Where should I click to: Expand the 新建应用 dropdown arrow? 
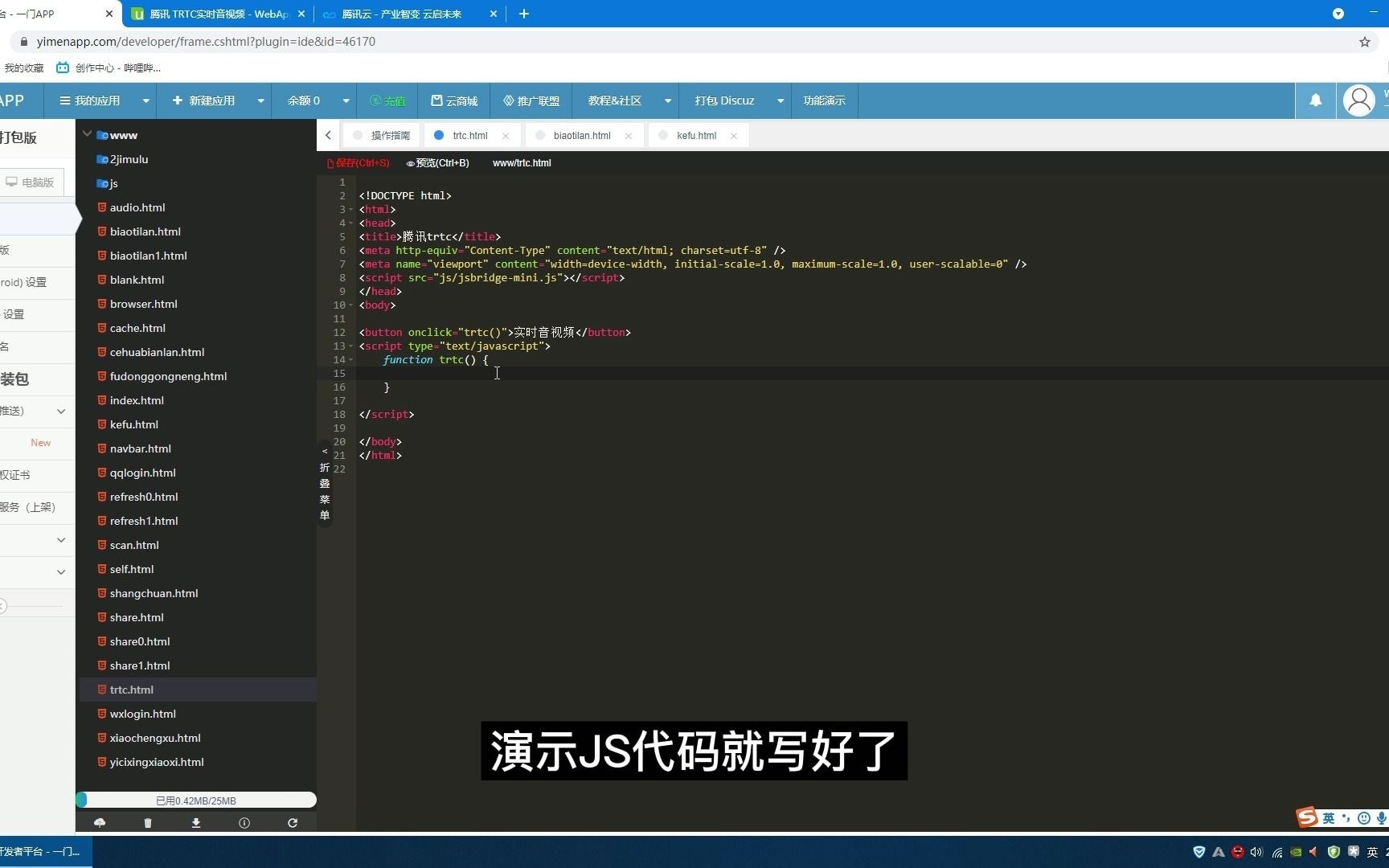tap(260, 101)
